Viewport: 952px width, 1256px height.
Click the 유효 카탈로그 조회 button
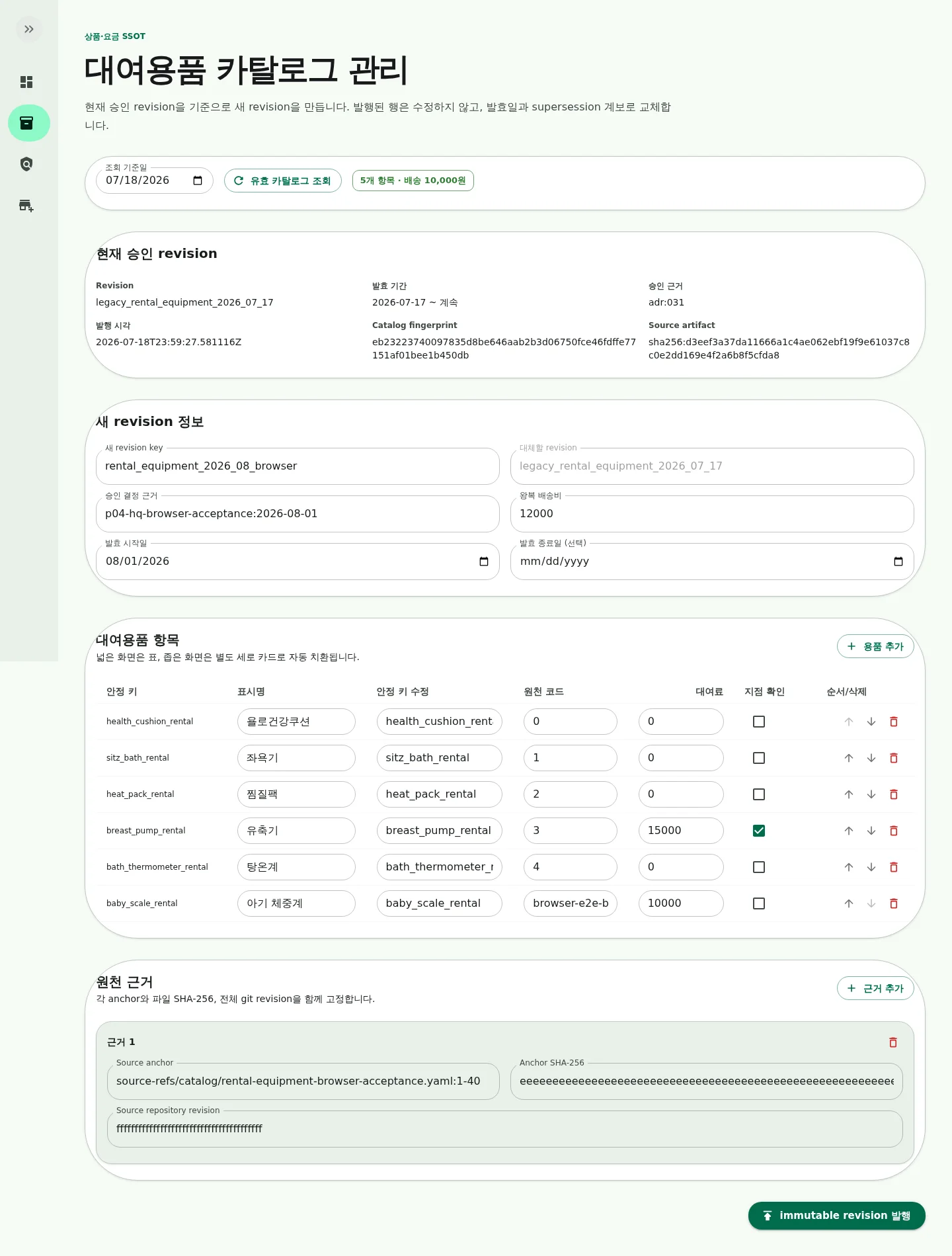point(283,181)
